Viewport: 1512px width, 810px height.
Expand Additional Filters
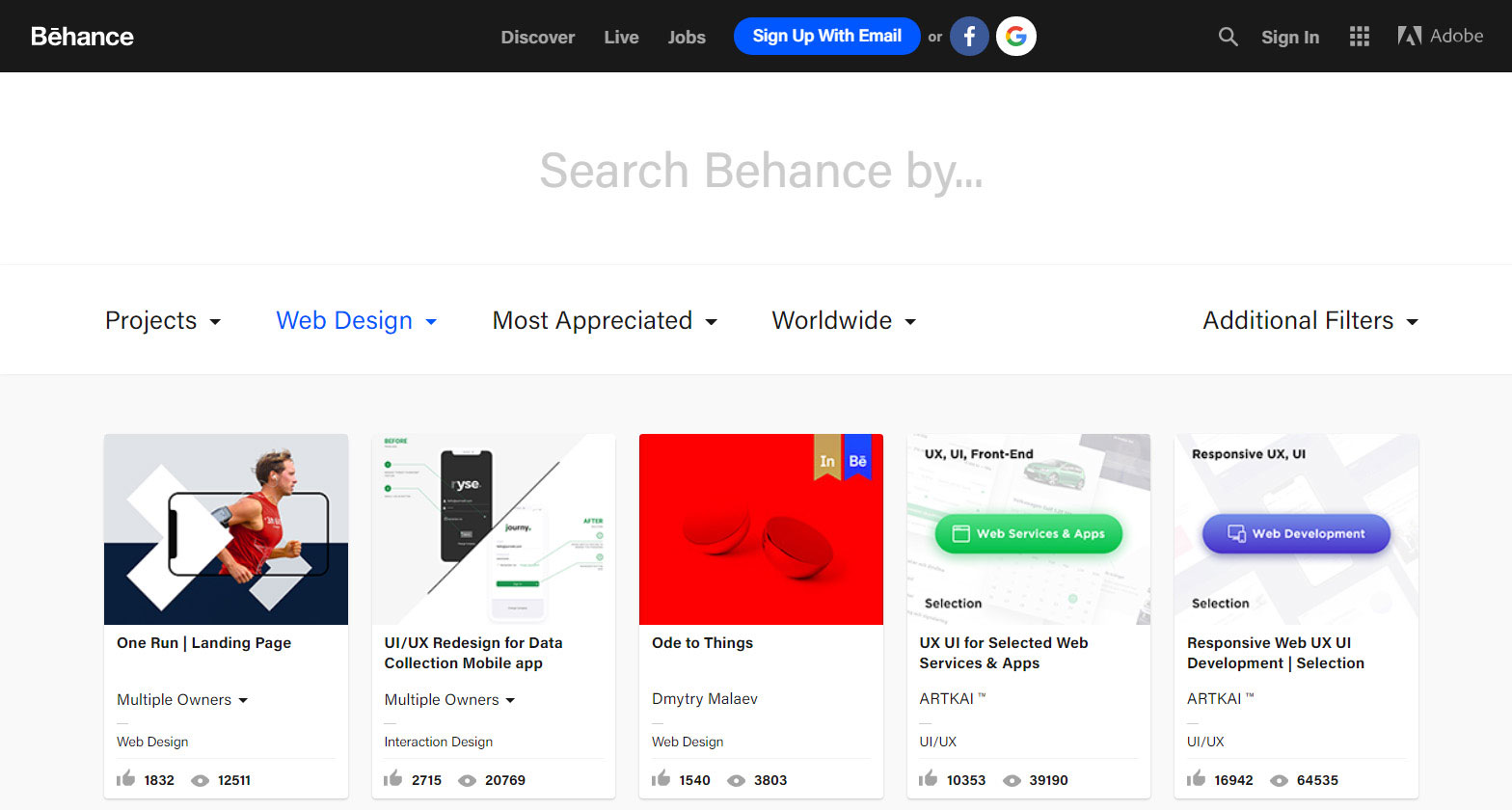click(x=1309, y=321)
